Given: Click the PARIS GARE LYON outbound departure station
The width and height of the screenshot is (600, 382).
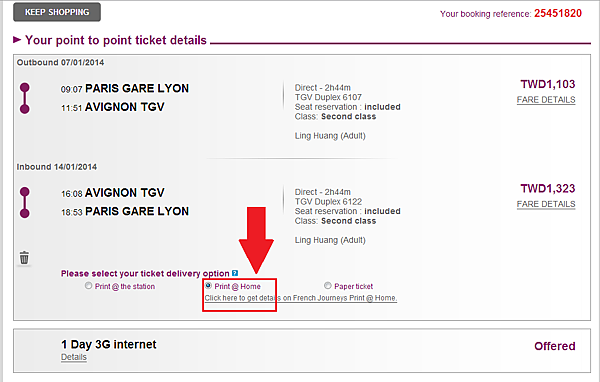Looking at the screenshot, I should click(137, 88).
